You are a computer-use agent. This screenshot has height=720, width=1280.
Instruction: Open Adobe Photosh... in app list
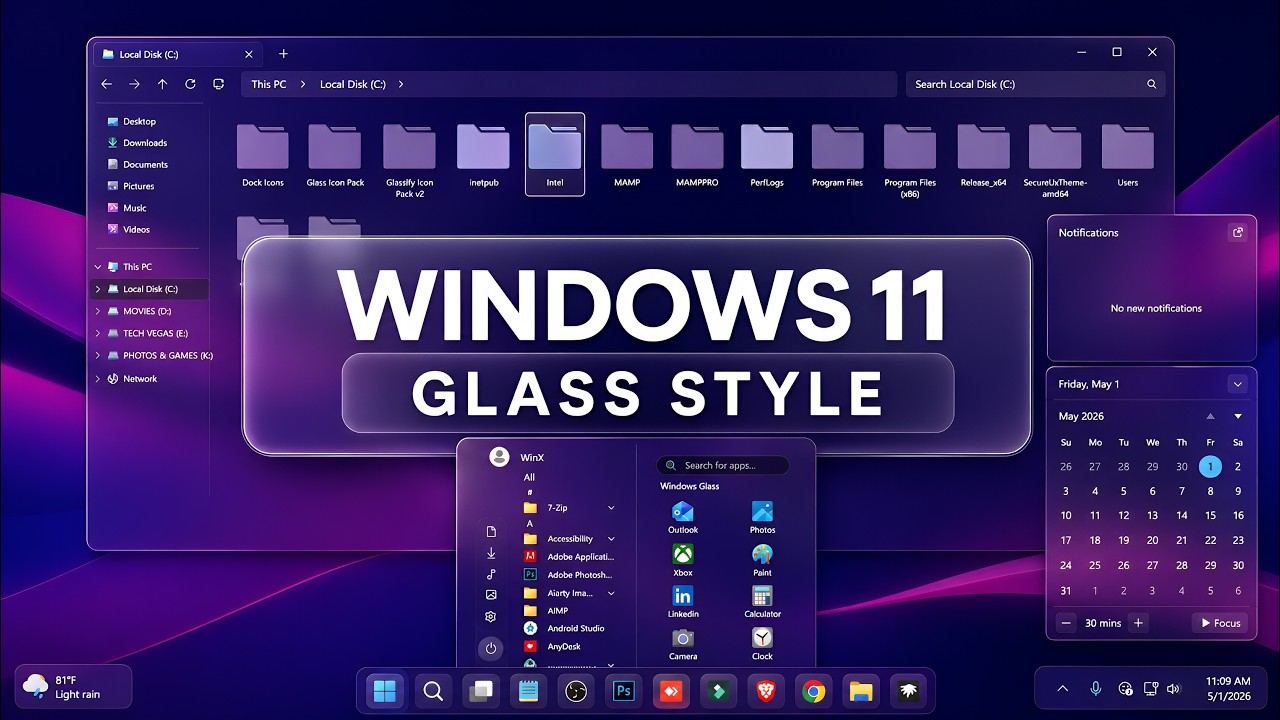(x=567, y=575)
